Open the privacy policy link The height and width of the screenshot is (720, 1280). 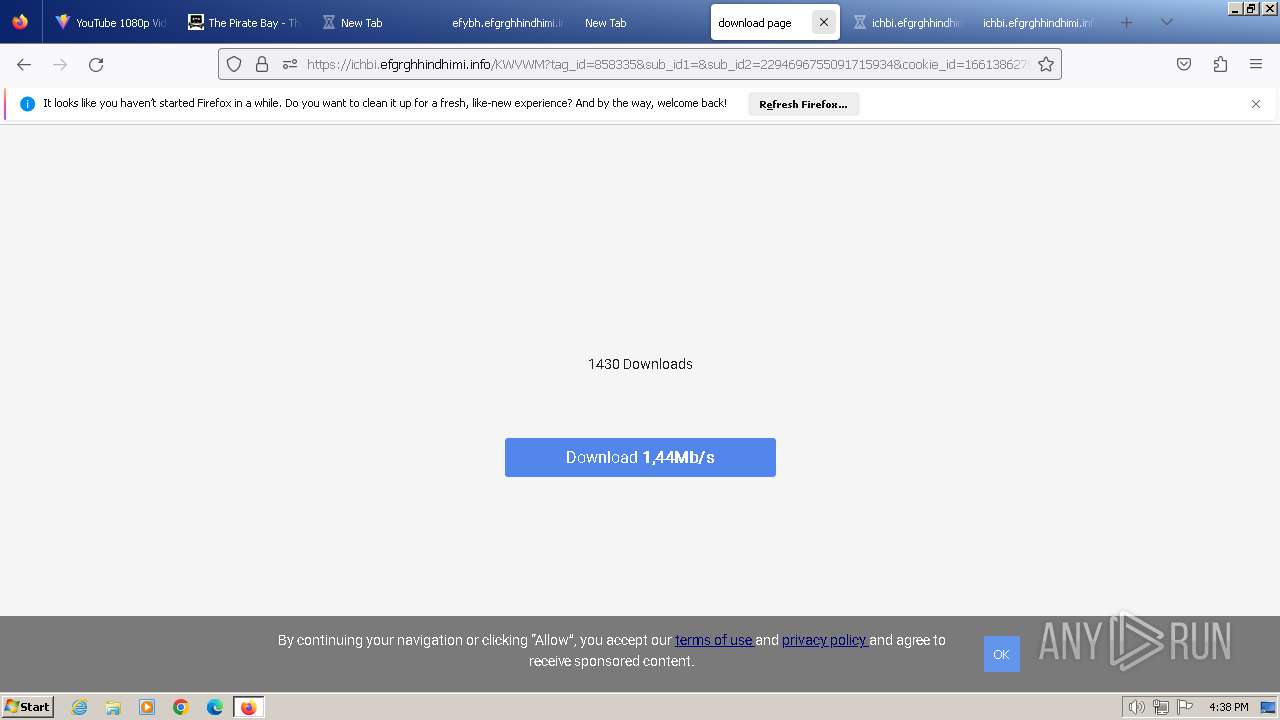tap(825, 640)
